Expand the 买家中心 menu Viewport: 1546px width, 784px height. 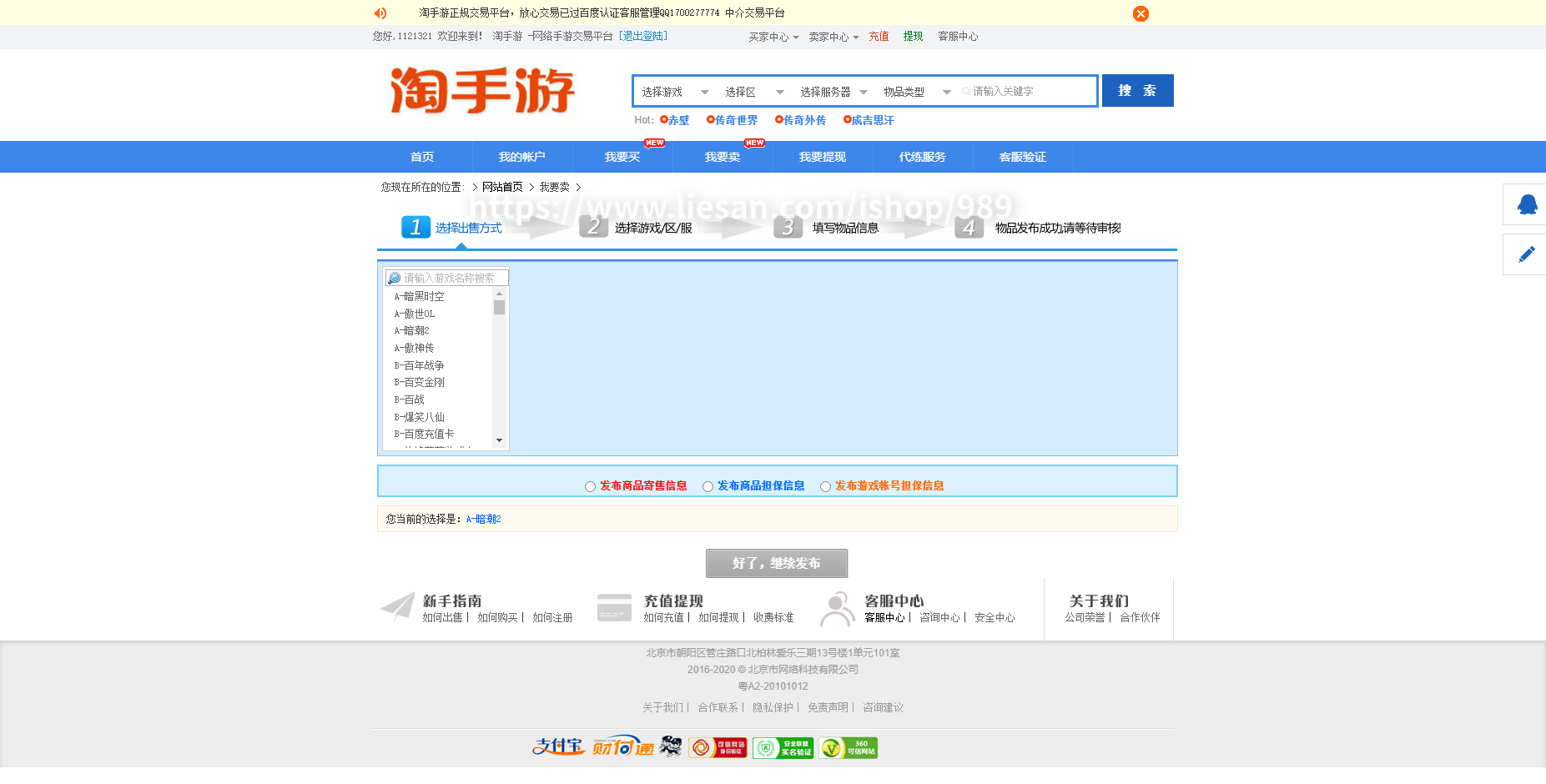point(773,37)
